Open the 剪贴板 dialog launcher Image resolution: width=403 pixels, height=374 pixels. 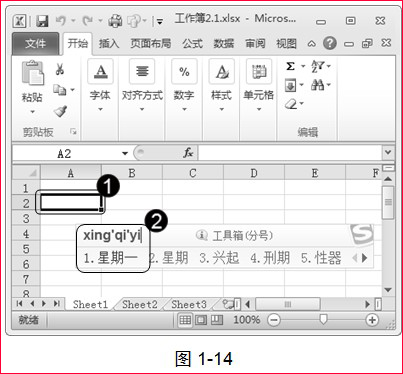(x=73, y=132)
